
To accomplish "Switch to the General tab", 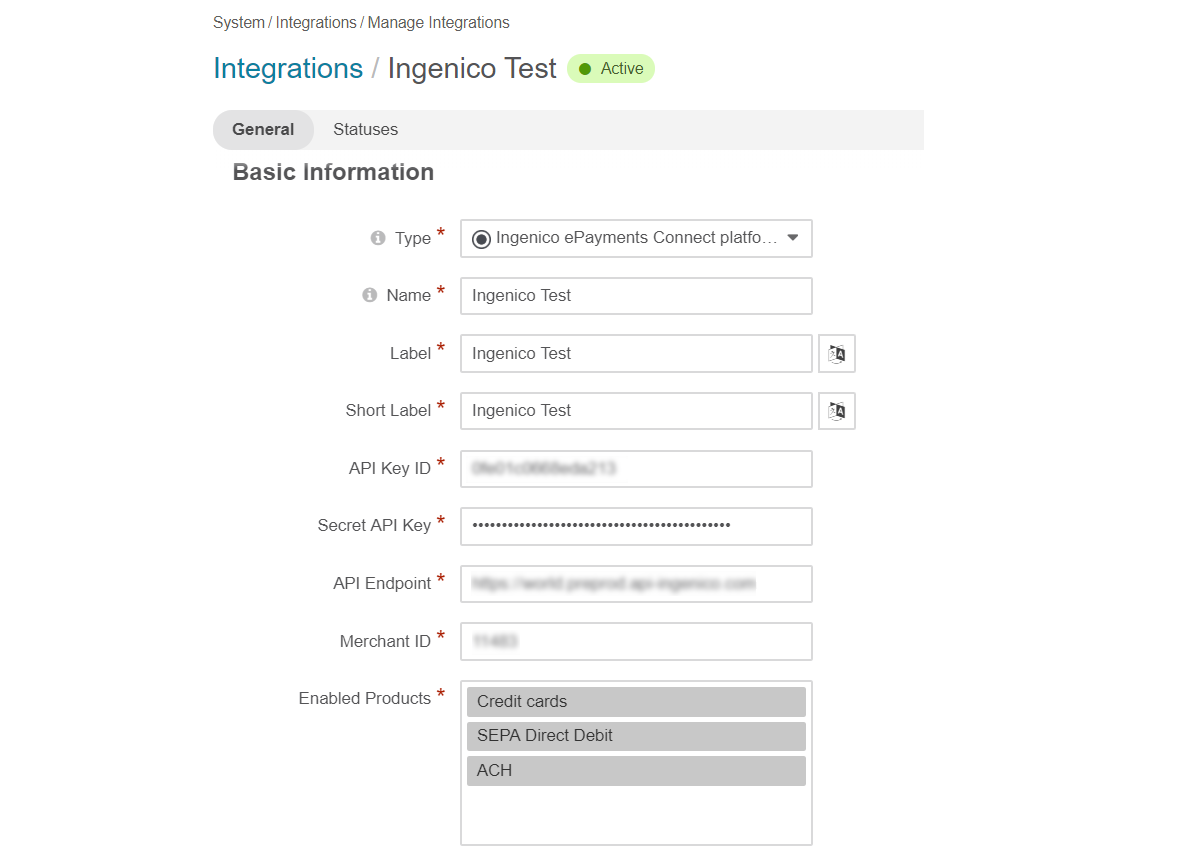I will click(x=263, y=130).
